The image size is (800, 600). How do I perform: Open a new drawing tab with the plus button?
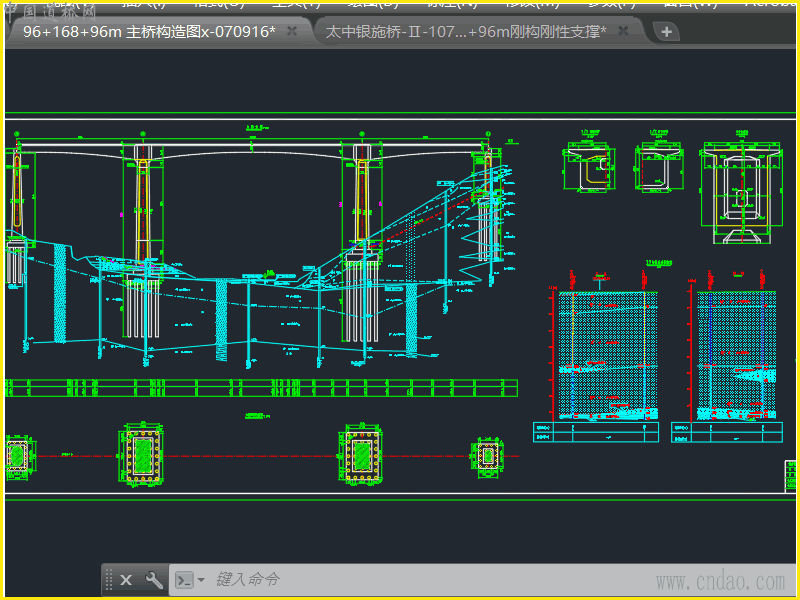pyautogui.click(x=666, y=32)
